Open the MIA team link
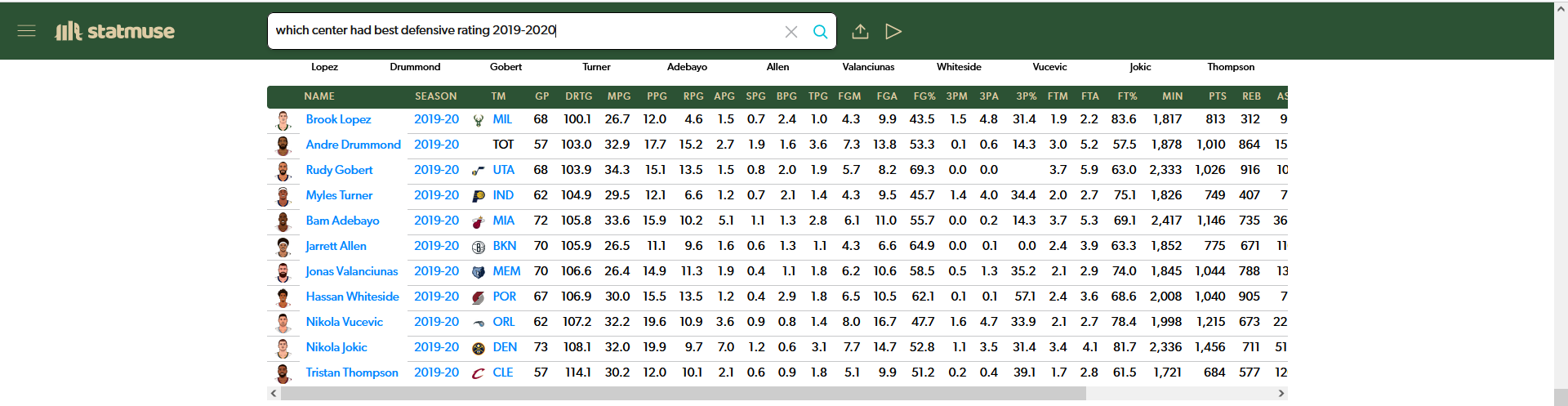 503,221
